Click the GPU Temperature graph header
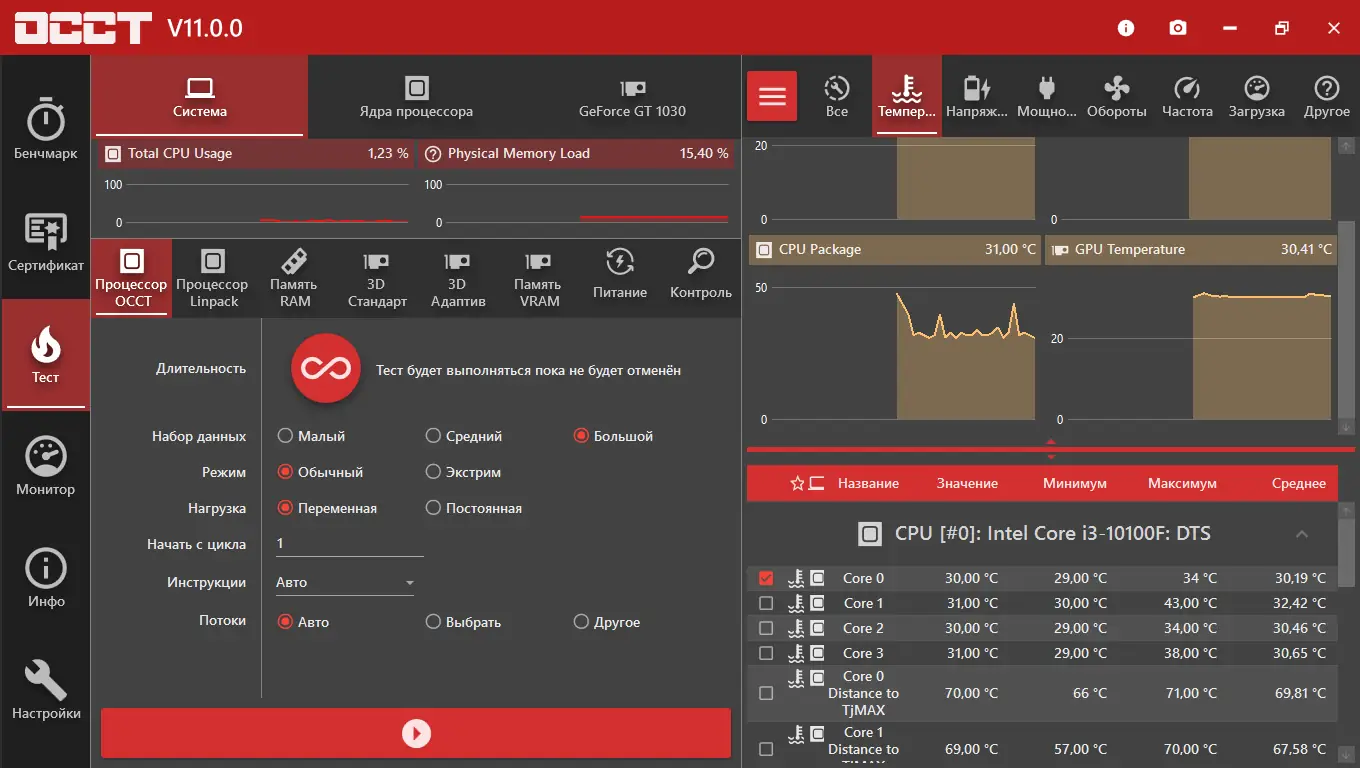 (1190, 250)
